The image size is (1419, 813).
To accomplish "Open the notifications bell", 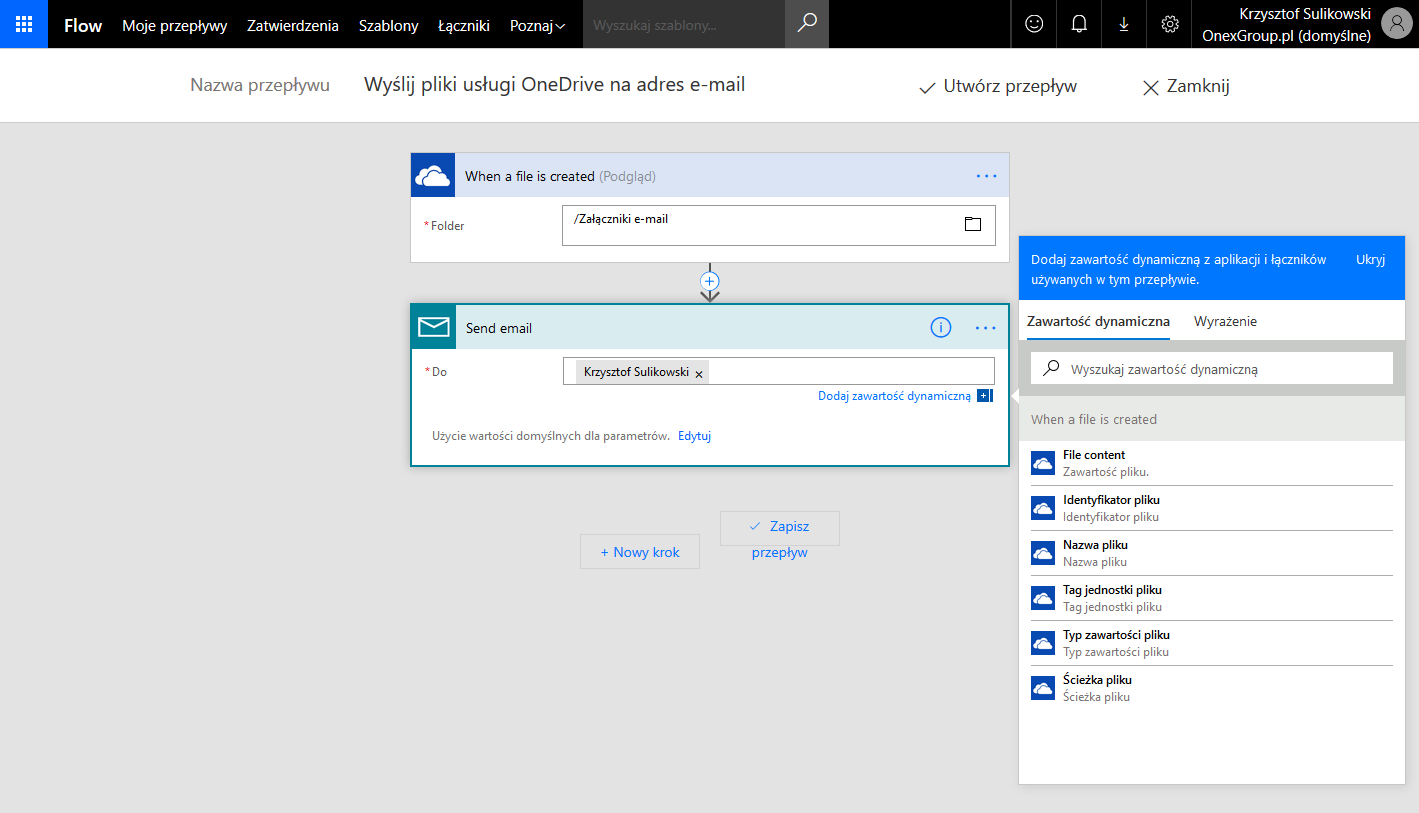I will click(1079, 24).
